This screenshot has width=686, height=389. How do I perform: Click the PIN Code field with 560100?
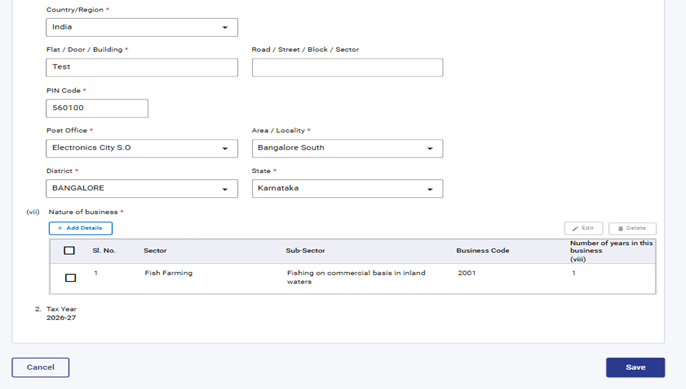click(x=97, y=108)
